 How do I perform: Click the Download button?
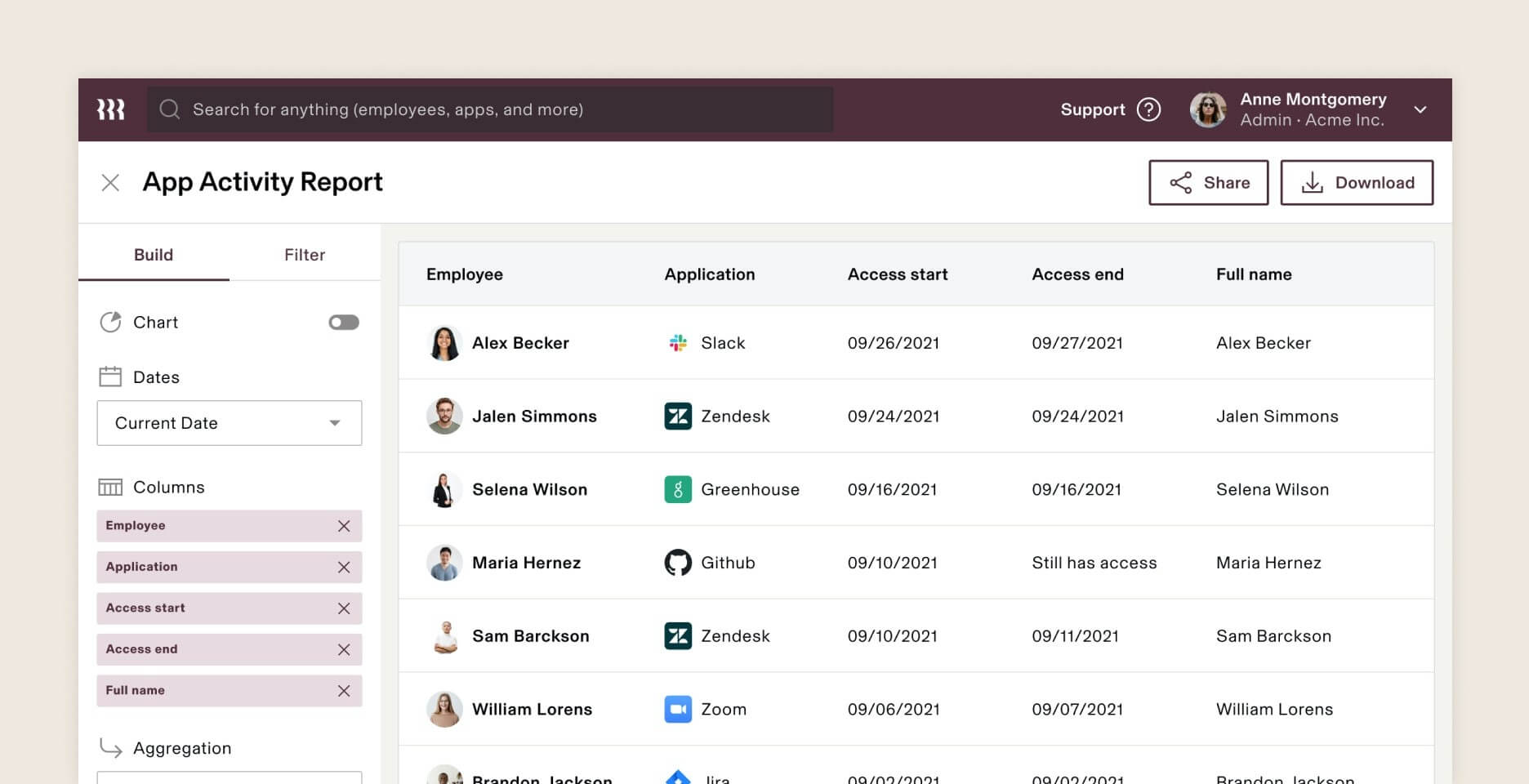pyautogui.click(x=1357, y=182)
